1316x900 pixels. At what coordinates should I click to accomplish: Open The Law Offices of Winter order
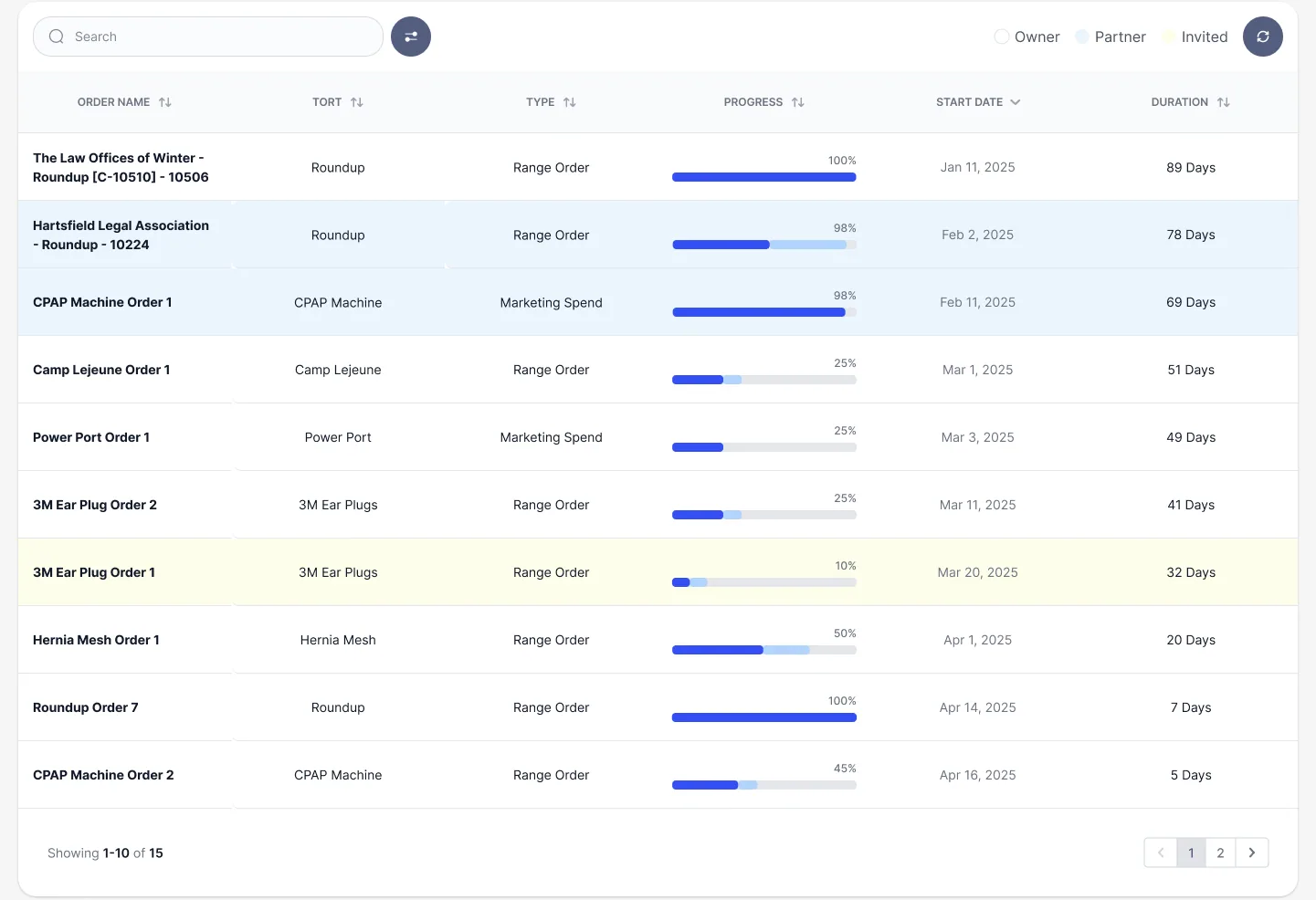pyautogui.click(x=121, y=167)
